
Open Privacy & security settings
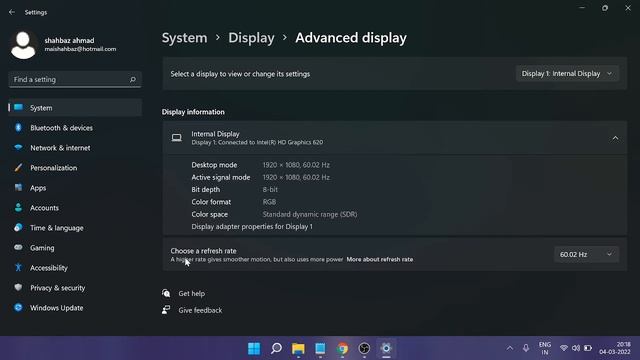(75, 288)
